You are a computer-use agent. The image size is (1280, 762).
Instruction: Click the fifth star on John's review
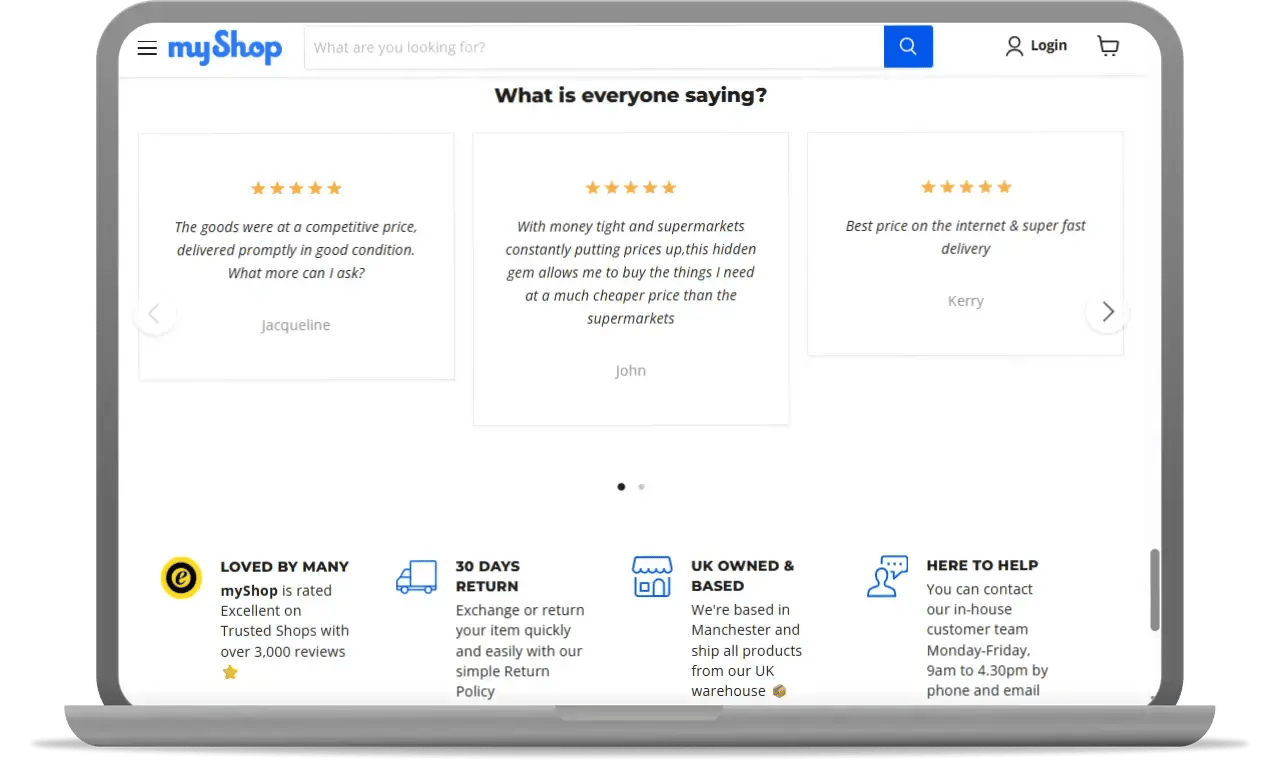670,187
